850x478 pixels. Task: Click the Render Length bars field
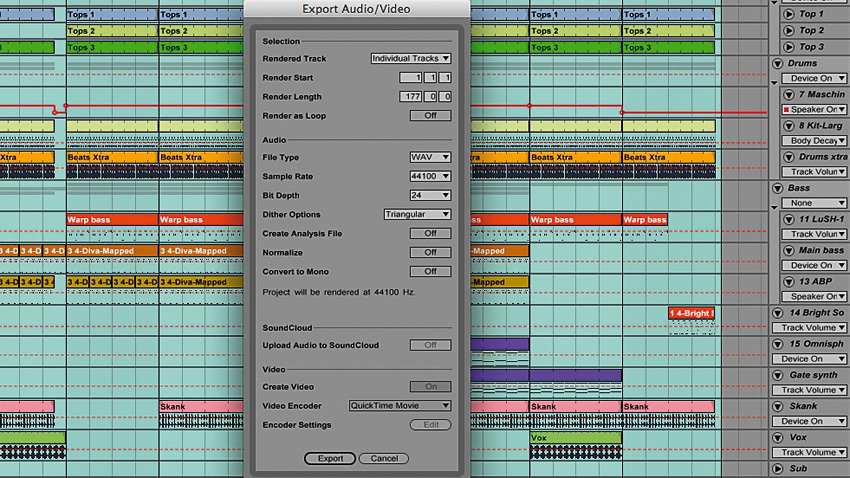tap(411, 96)
